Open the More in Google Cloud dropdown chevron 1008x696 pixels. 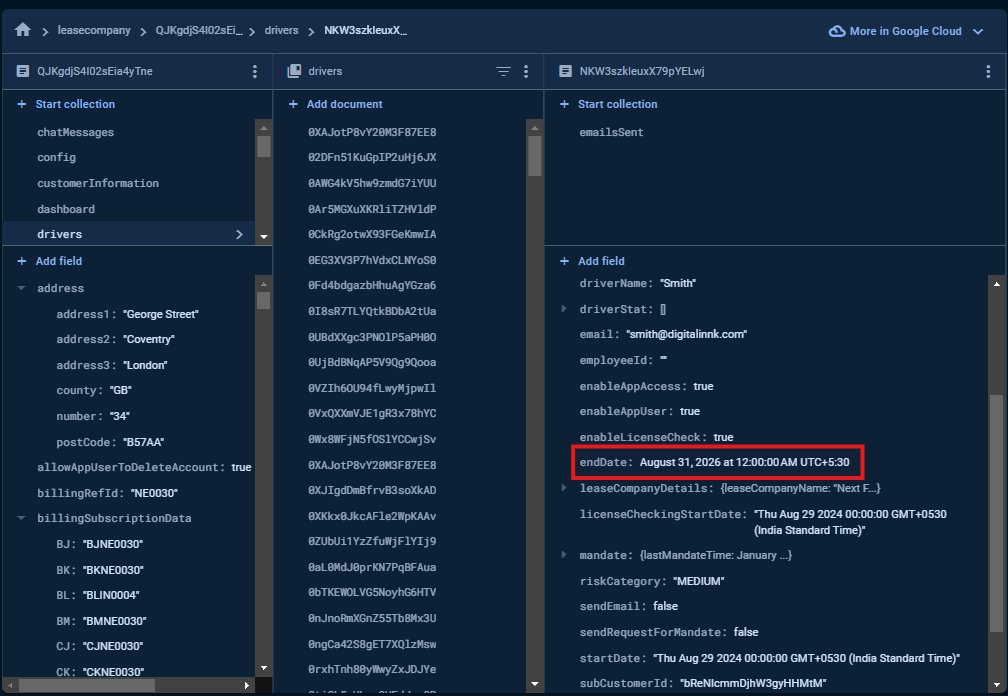click(978, 31)
